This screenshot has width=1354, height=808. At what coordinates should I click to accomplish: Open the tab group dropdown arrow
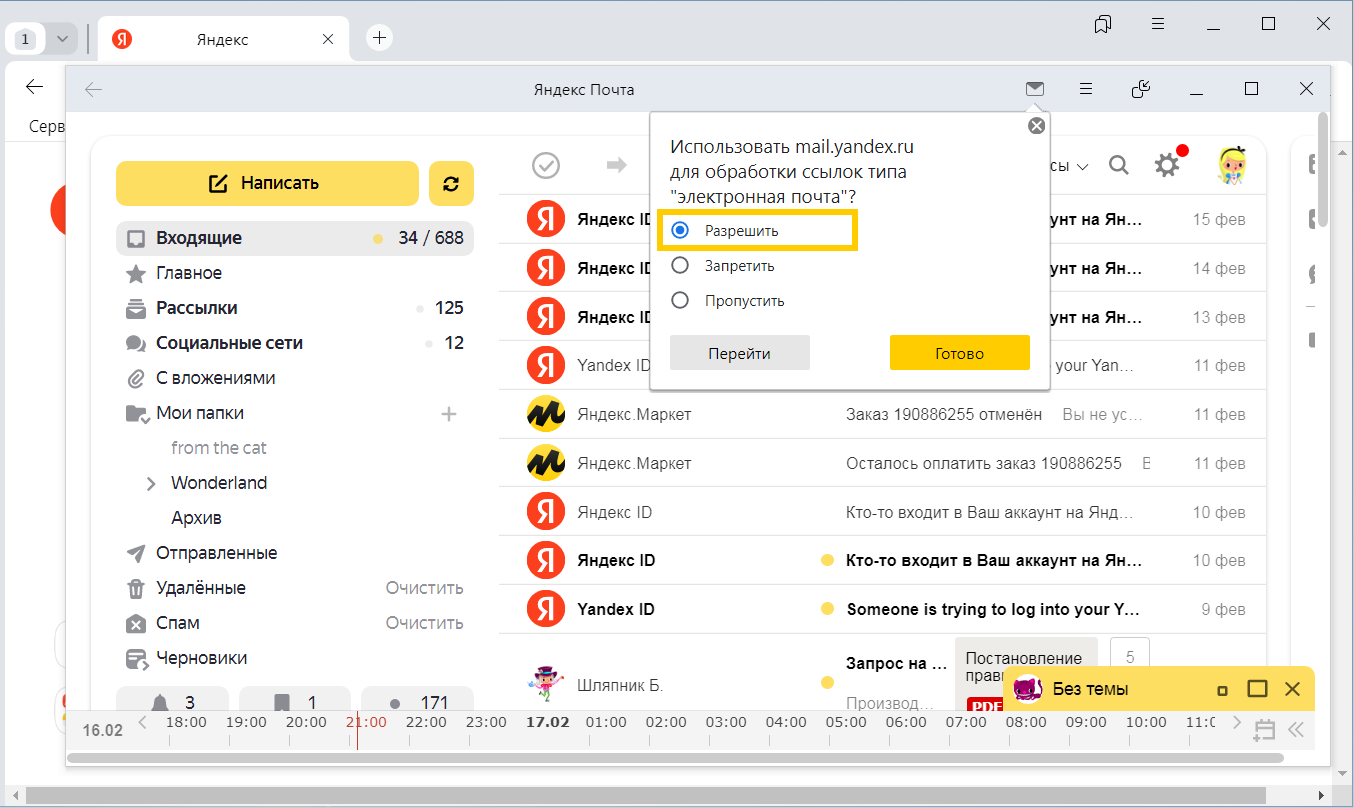tap(62, 39)
